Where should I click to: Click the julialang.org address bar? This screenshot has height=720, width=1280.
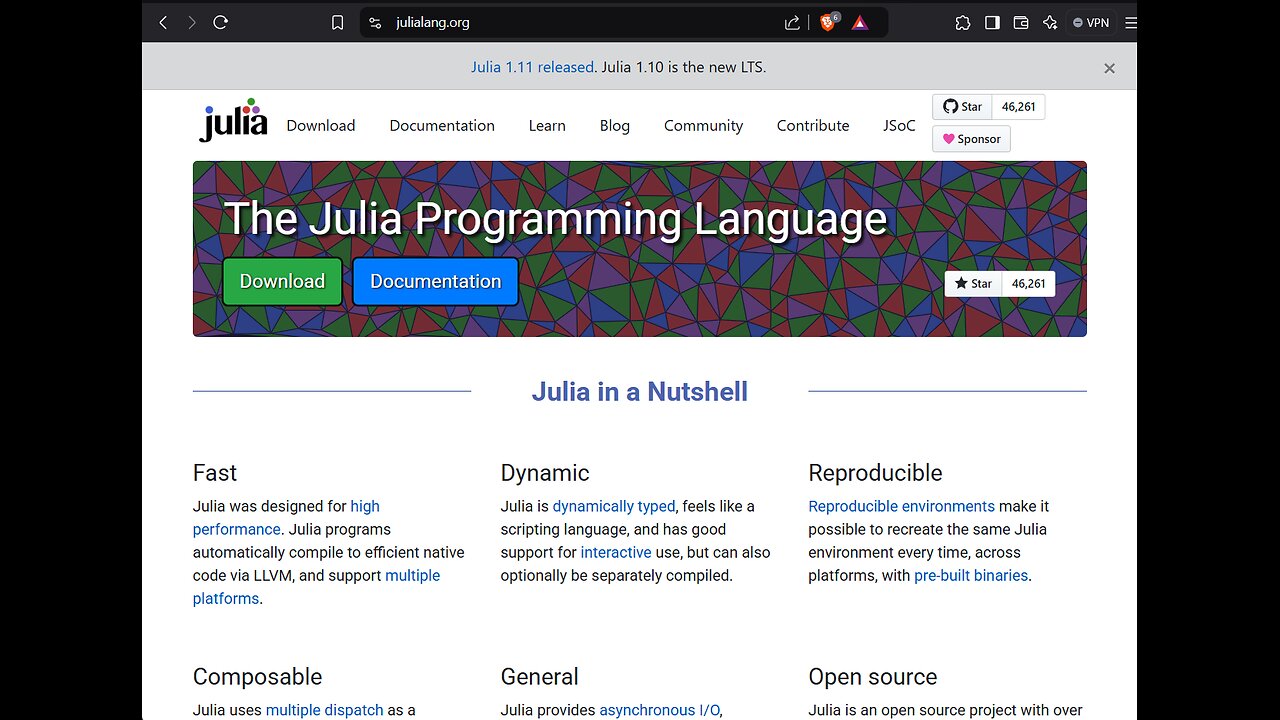(623, 22)
